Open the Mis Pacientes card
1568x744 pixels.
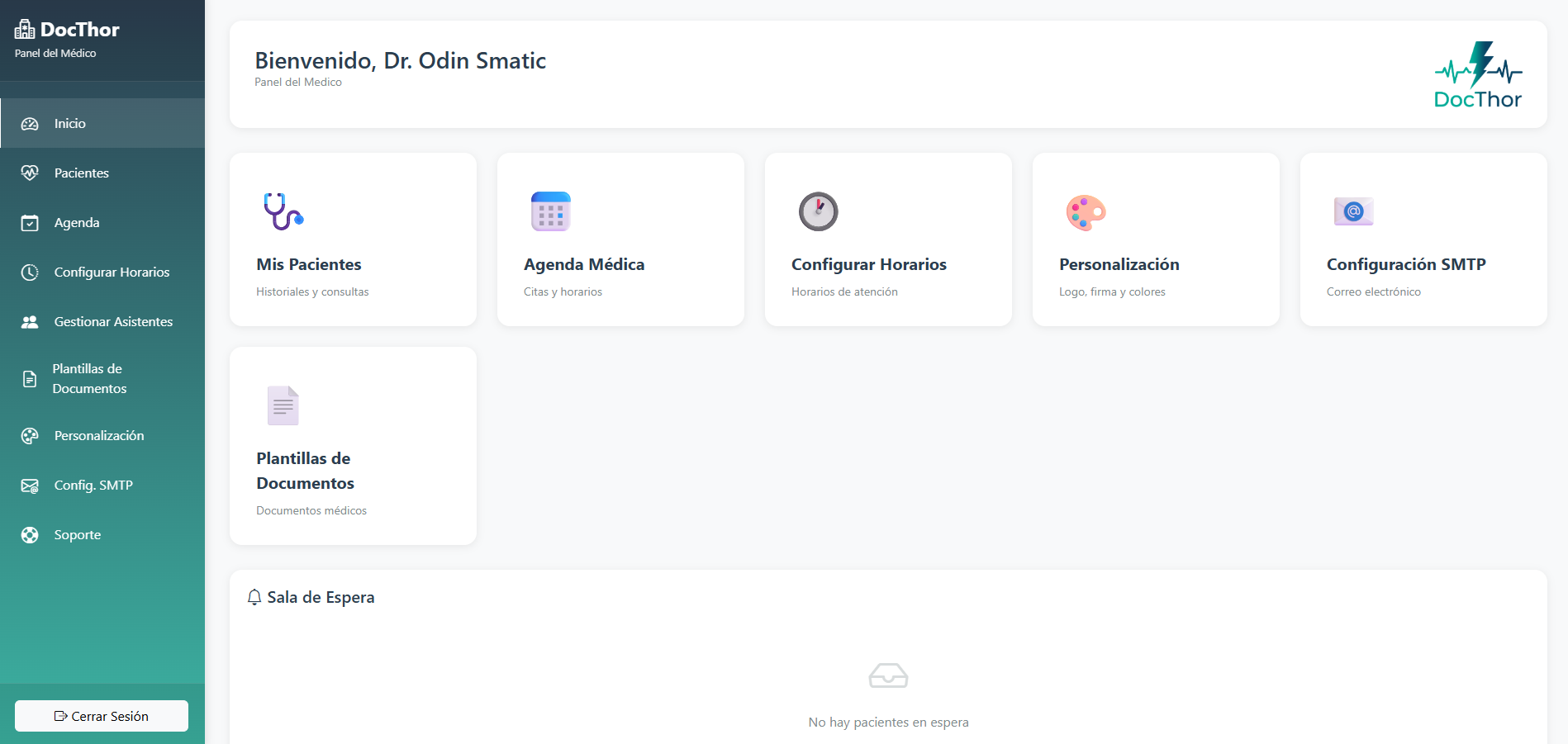coord(353,239)
